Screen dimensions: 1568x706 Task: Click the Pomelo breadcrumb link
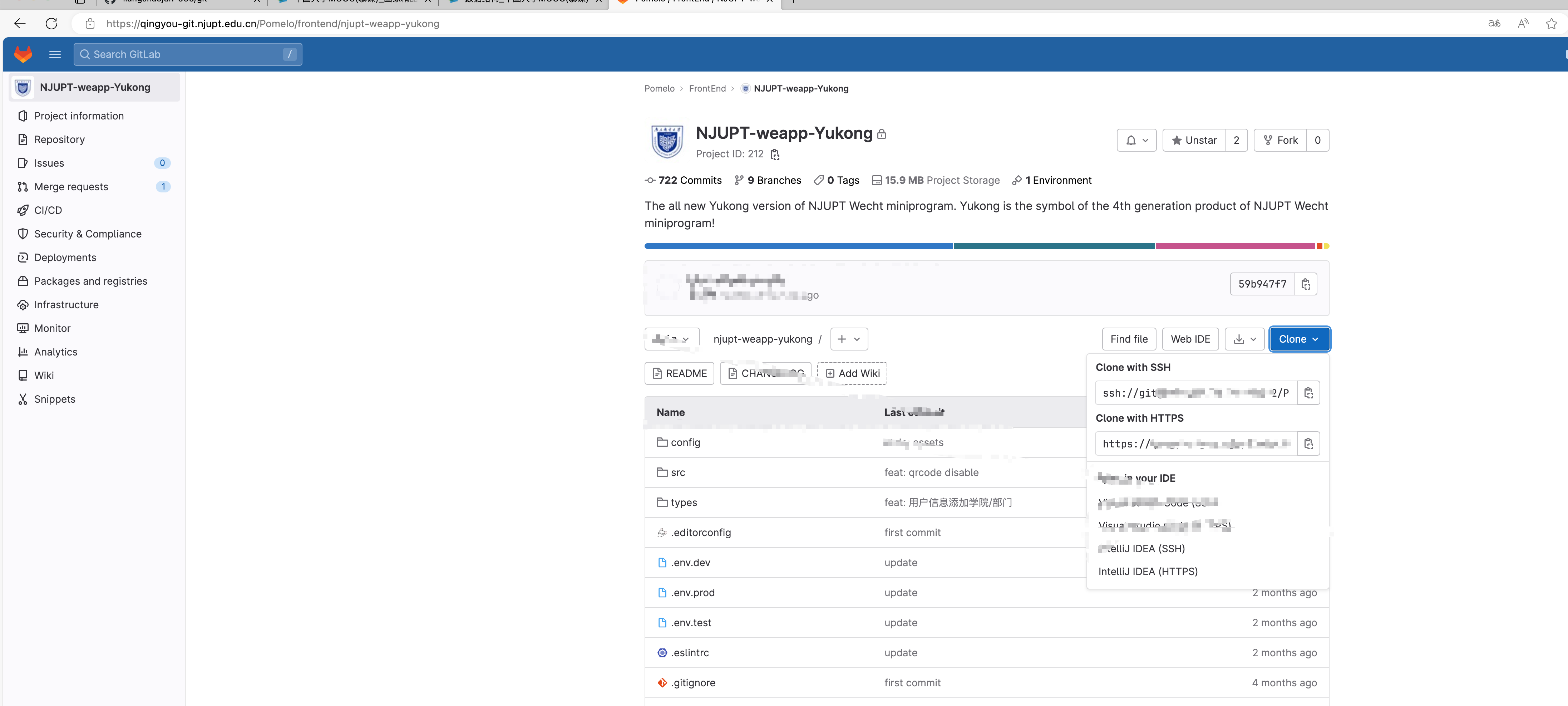click(659, 88)
